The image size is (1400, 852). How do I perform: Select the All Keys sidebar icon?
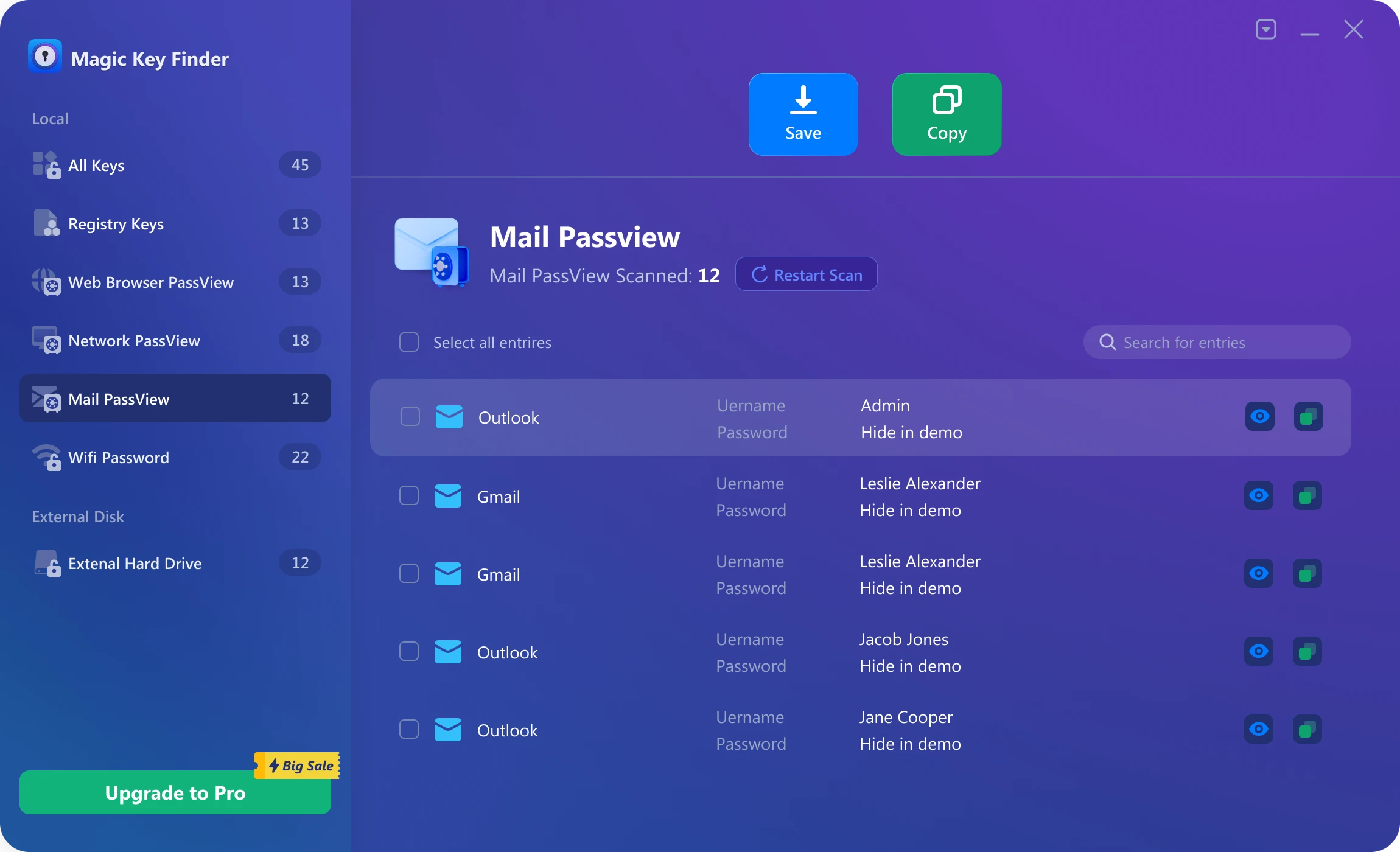(x=46, y=164)
